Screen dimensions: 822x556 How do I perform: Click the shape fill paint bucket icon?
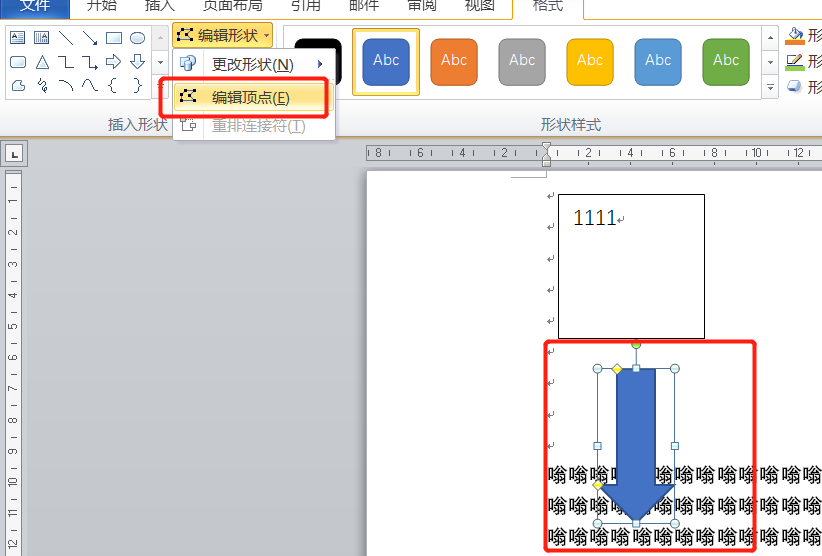click(795, 37)
